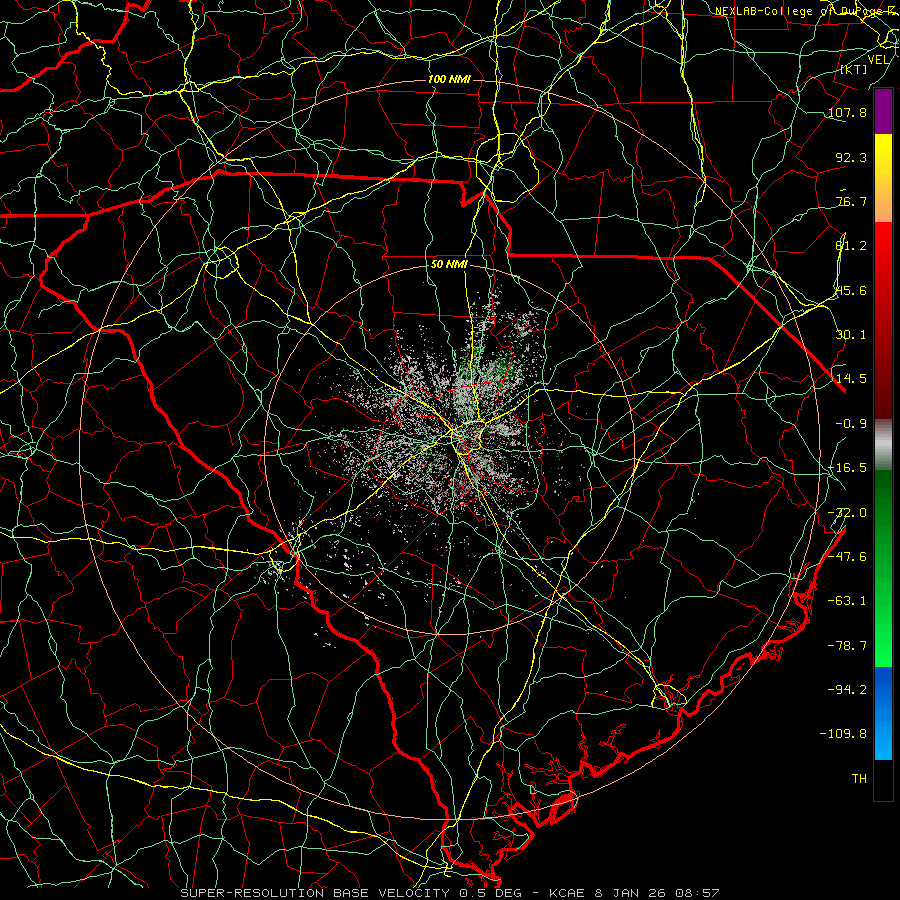Click the "50 NMI" range ring label
Viewport: 900px width, 900px height.
(449, 265)
